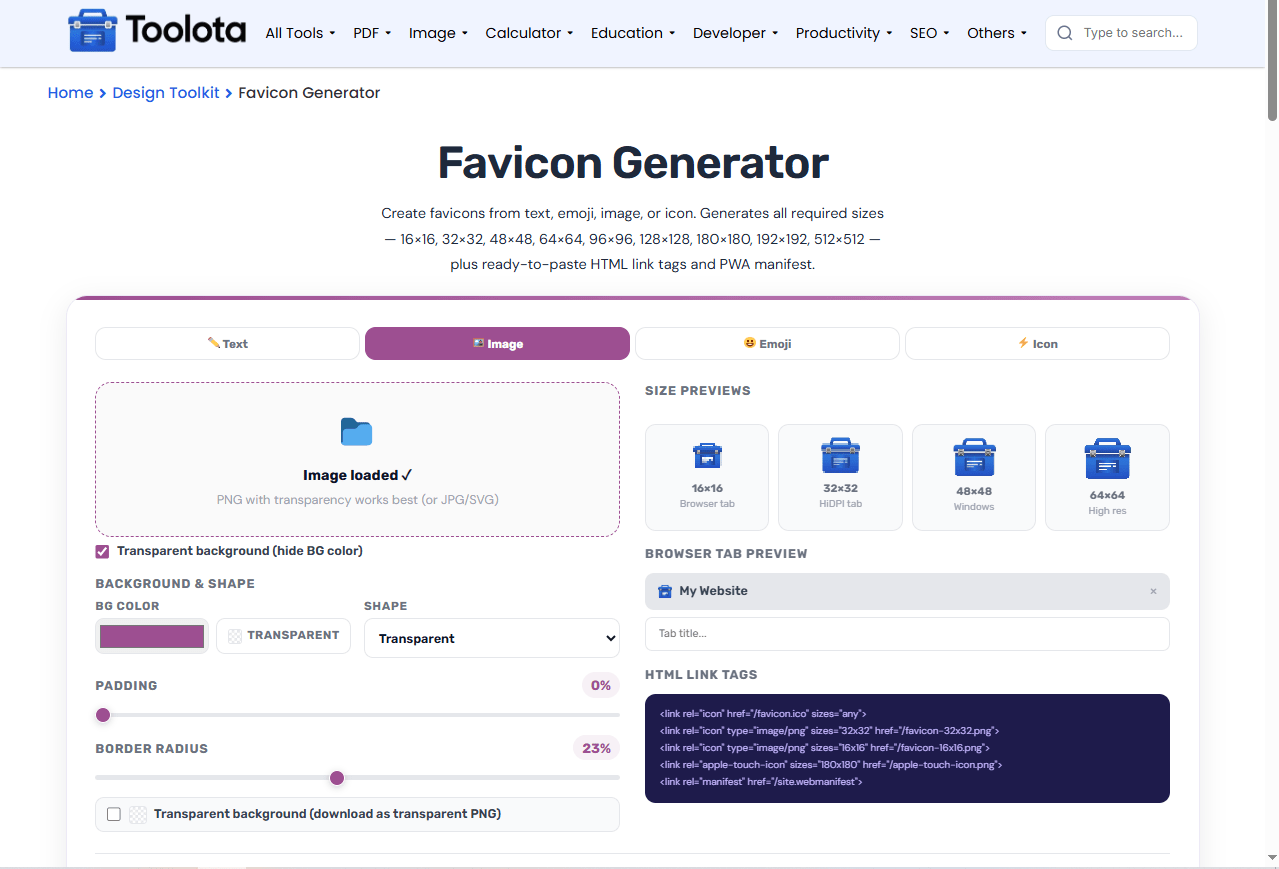Click the Border Radius slider handle
The height and width of the screenshot is (869, 1279).
[x=337, y=778]
